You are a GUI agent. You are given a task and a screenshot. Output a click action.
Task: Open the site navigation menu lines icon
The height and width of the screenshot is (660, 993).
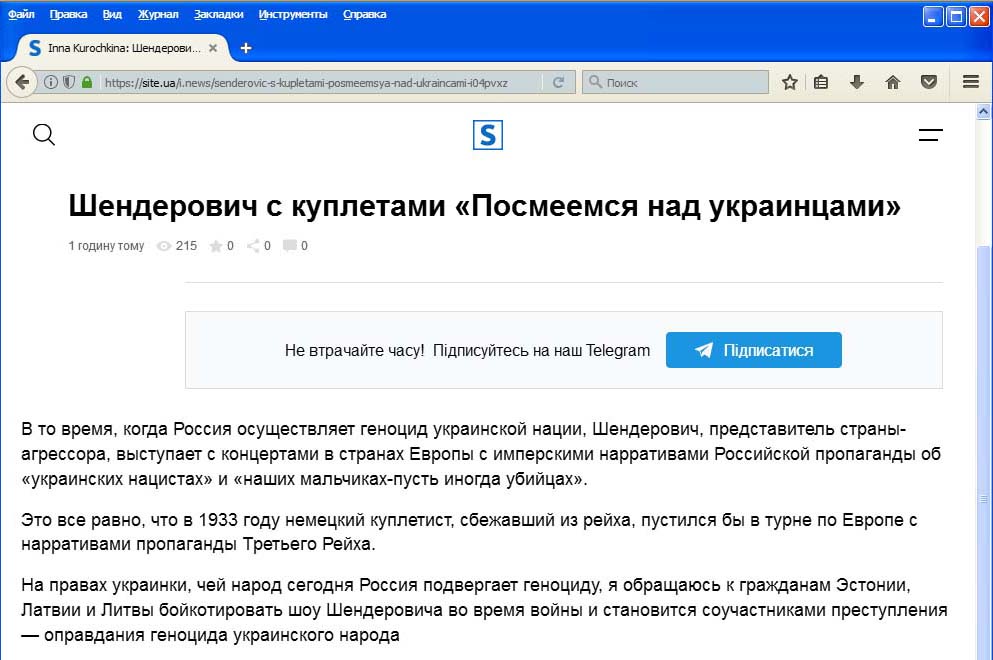coord(930,134)
